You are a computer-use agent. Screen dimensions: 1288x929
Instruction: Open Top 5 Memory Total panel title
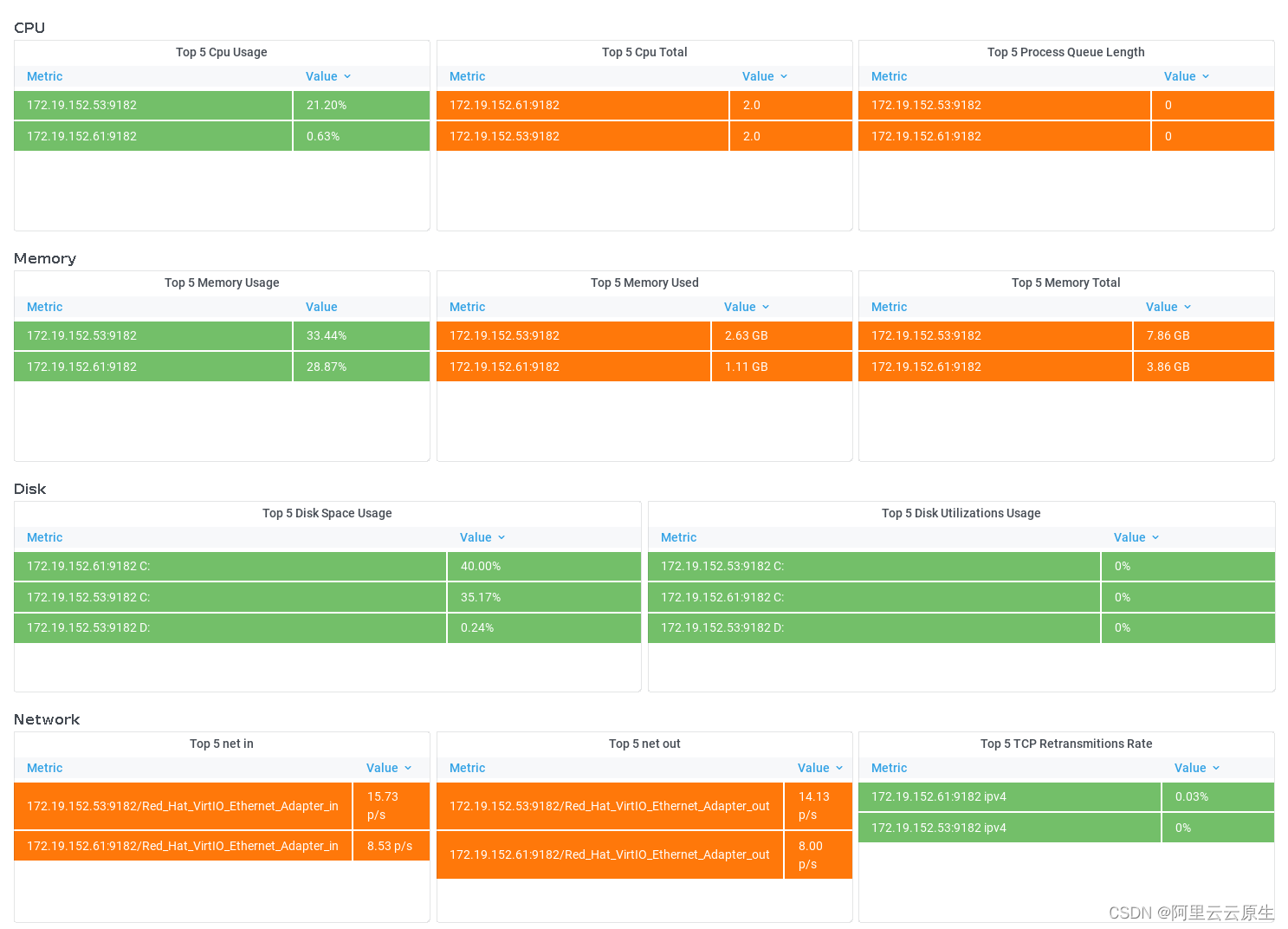pyautogui.click(x=1066, y=283)
